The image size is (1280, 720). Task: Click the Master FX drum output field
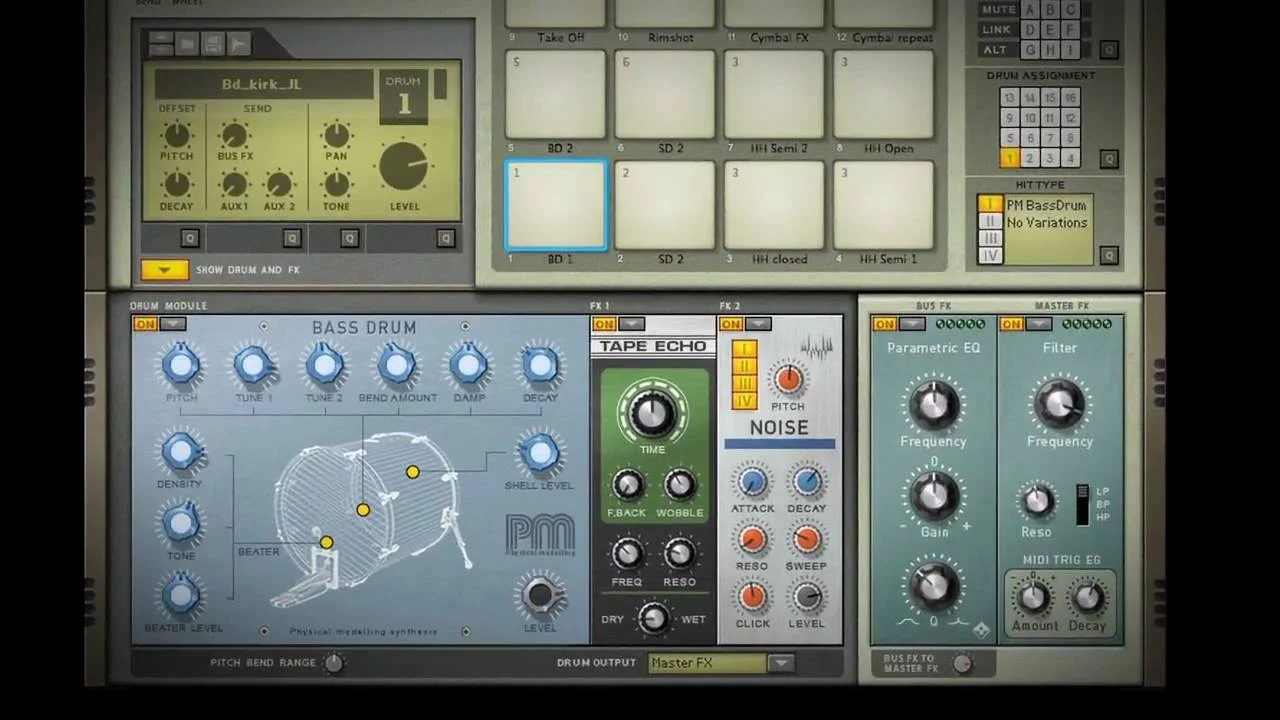(707, 663)
